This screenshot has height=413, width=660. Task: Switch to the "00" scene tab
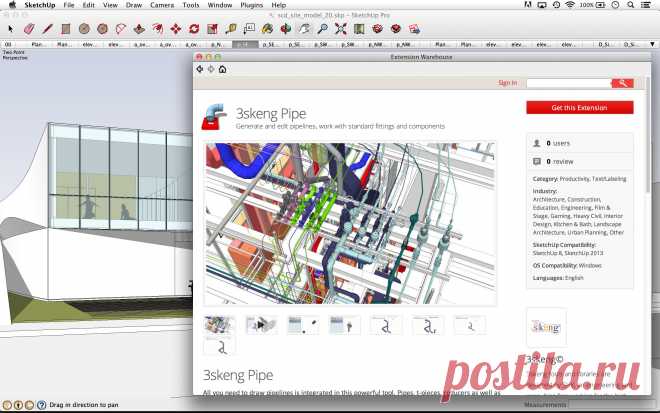[x=8, y=44]
